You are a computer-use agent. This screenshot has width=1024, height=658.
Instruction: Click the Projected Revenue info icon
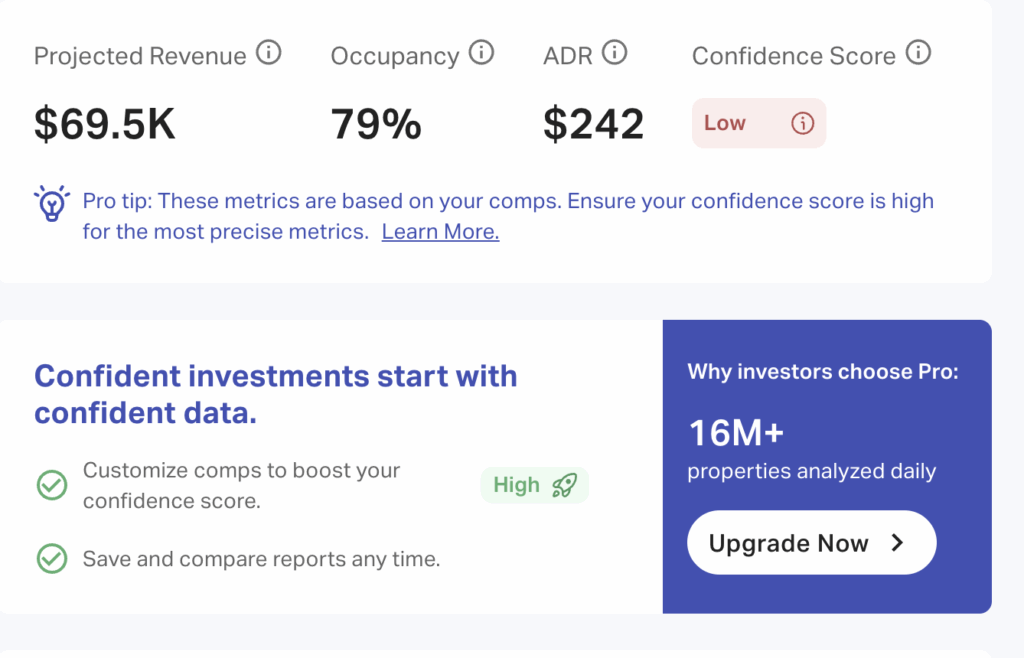(267, 54)
